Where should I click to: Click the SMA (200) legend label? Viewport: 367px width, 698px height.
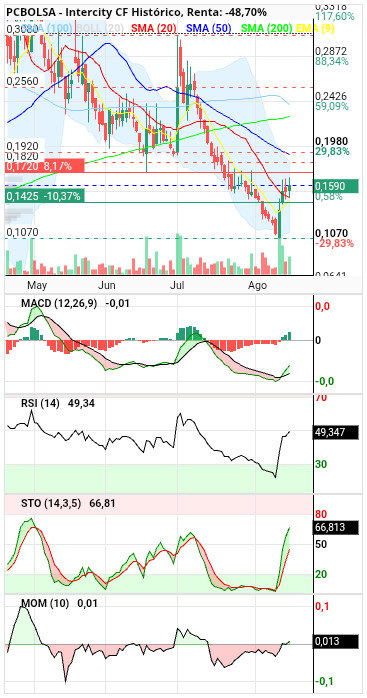click(267, 28)
